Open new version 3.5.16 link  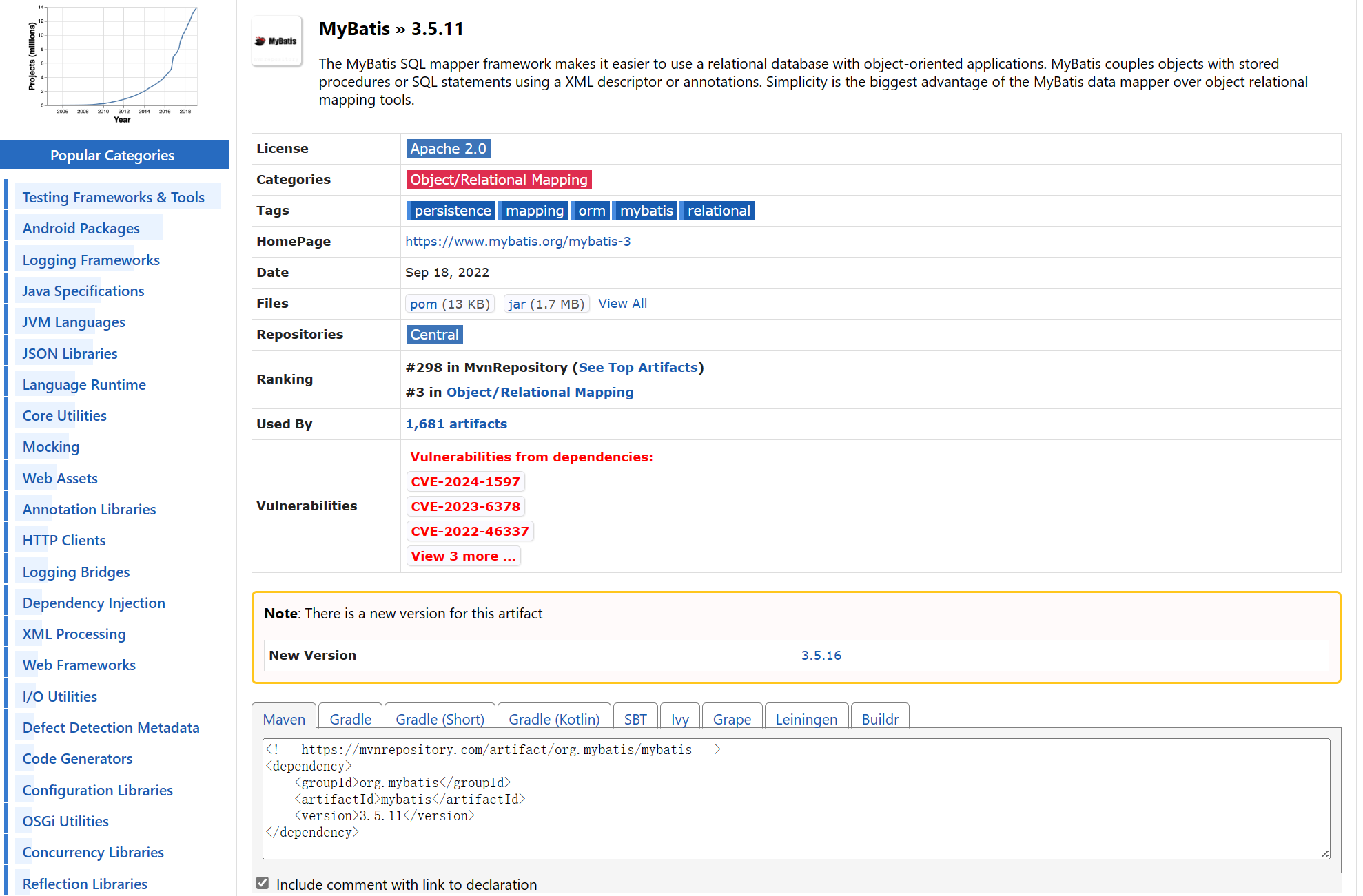[821, 656]
